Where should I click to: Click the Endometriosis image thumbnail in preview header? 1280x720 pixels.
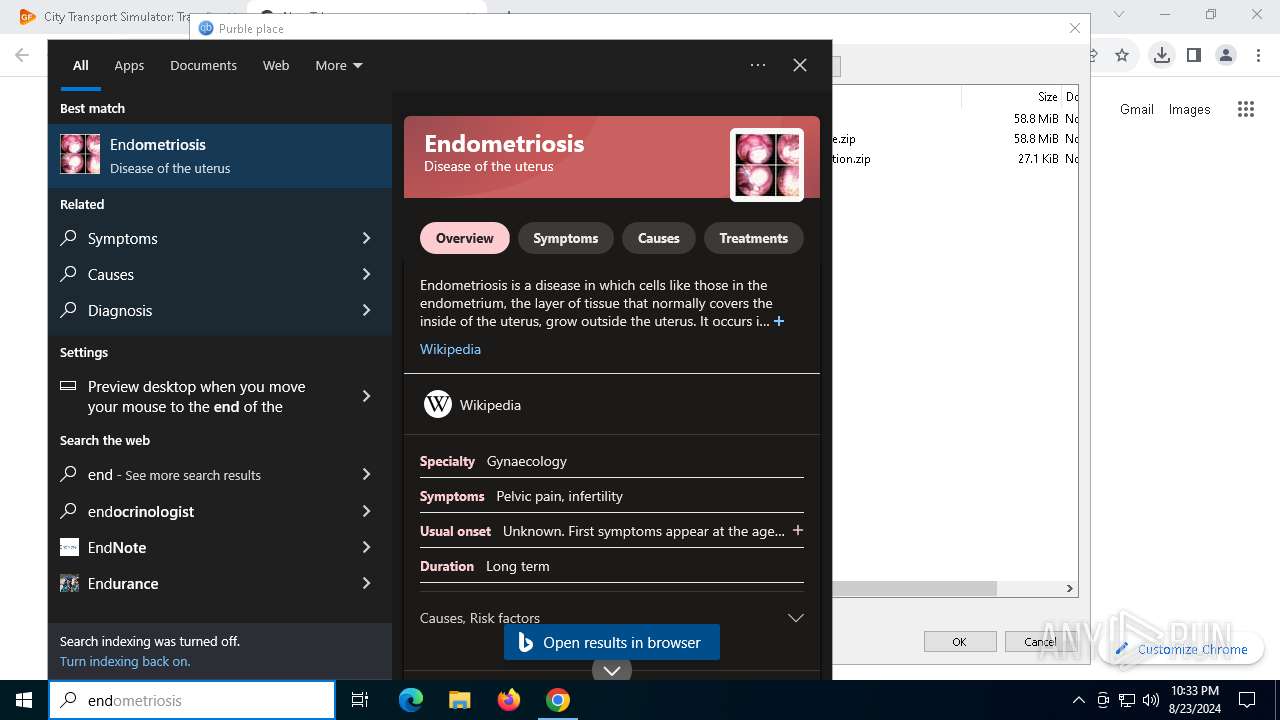pyautogui.click(x=767, y=165)
